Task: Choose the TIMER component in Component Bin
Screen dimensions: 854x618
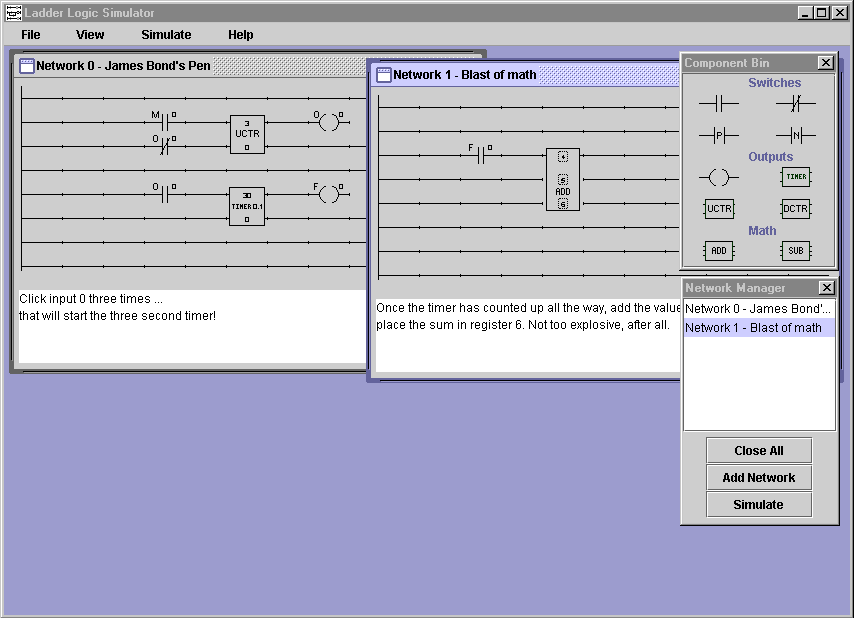Action: [795, 177]
